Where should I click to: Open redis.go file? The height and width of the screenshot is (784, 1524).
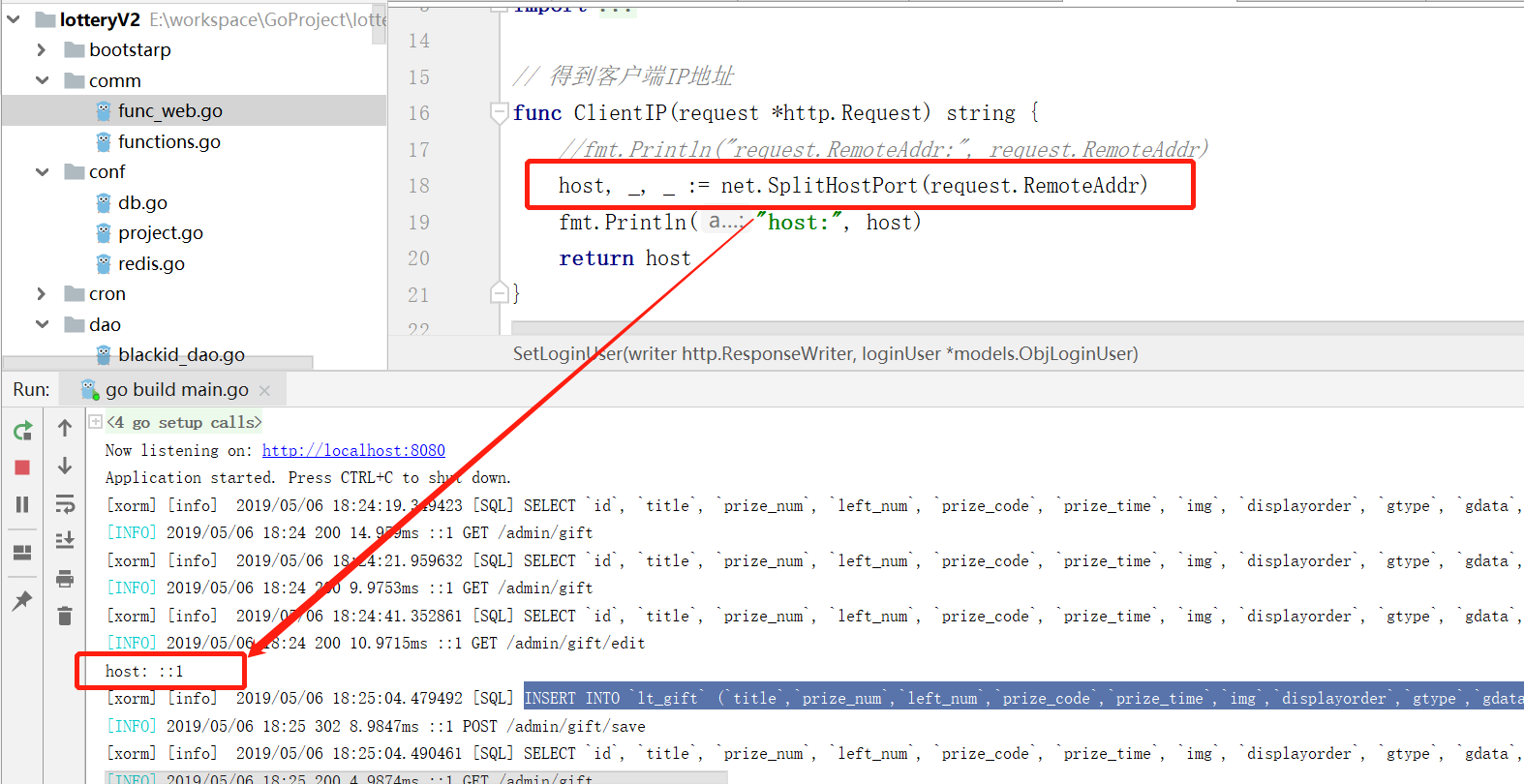click(151, 263)
